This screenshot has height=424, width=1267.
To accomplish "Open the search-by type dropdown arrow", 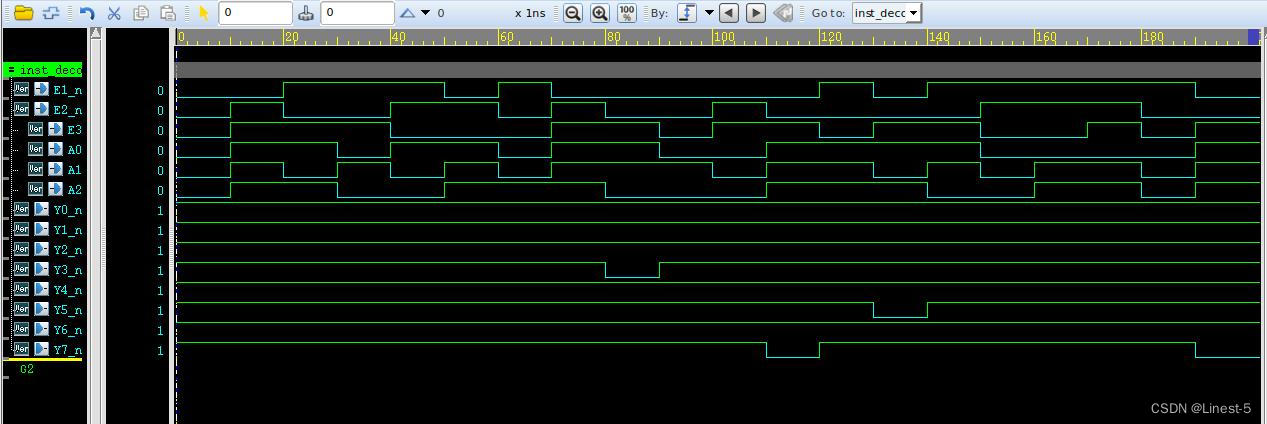I will click(709, 13).
